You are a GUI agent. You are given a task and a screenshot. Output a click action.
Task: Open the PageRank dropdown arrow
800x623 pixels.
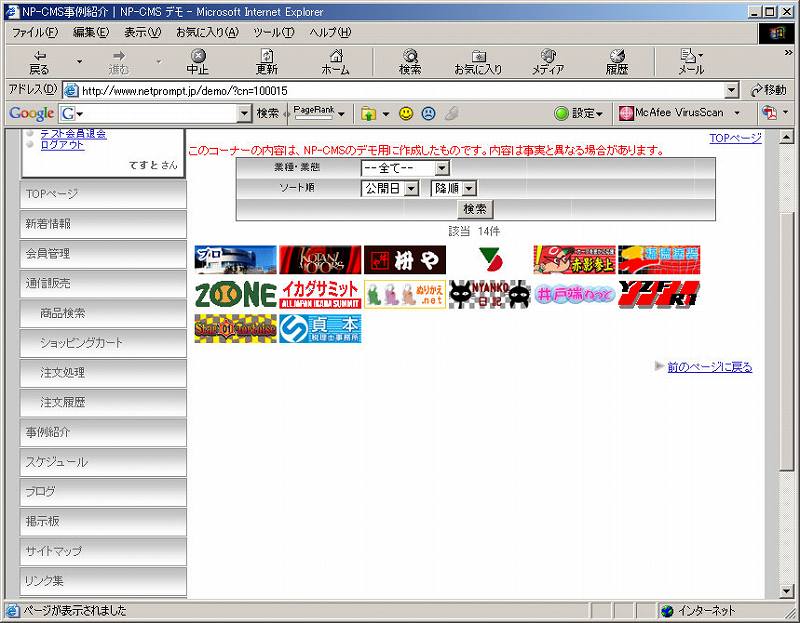(341, 114)
